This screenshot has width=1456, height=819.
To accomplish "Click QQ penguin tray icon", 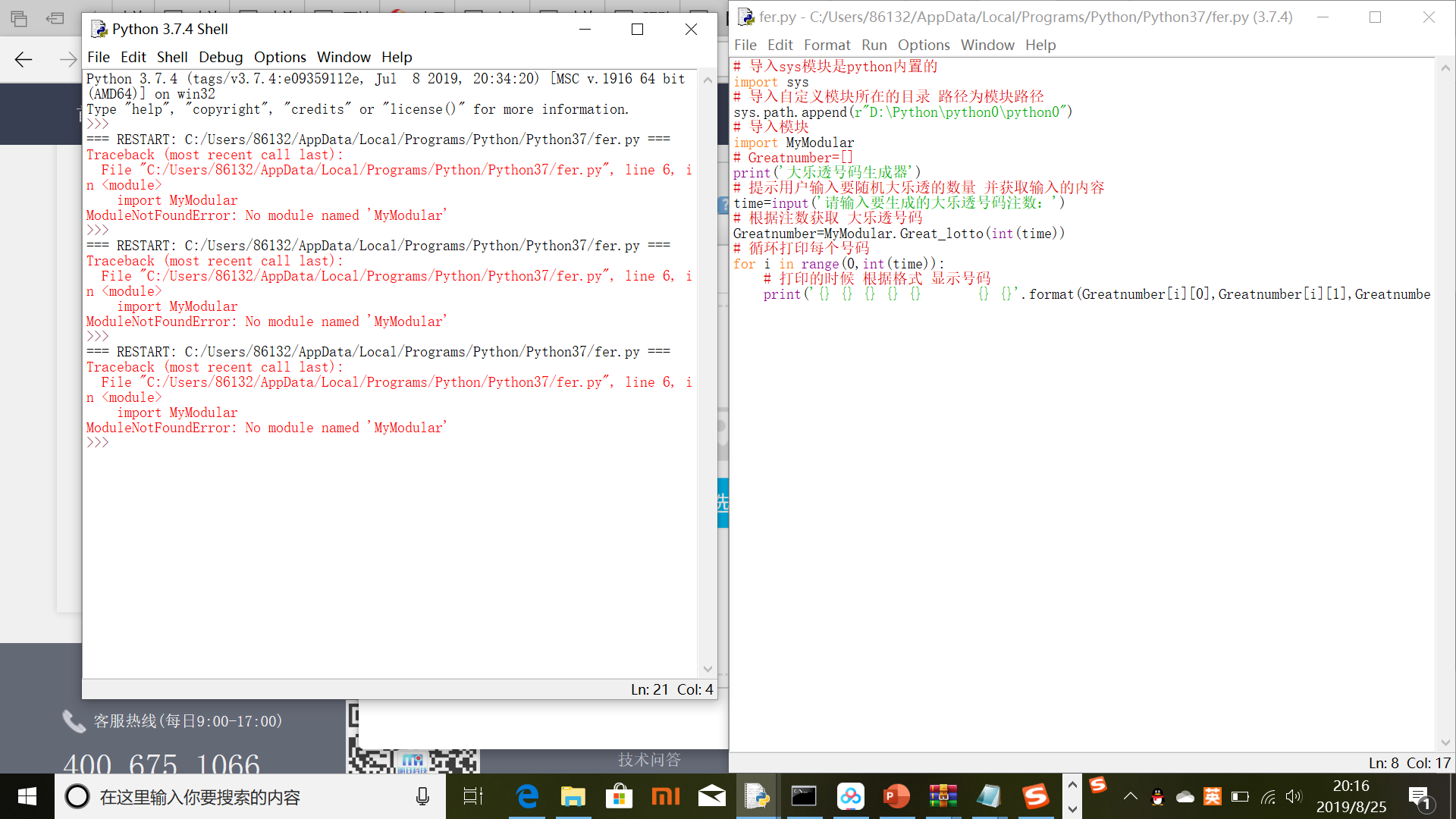I will (1157, 796).
